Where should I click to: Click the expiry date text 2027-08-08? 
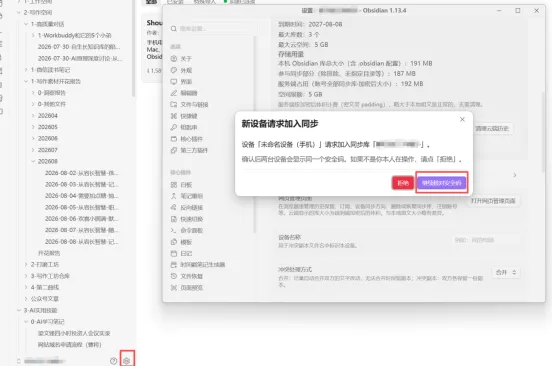tap(325, 24)
